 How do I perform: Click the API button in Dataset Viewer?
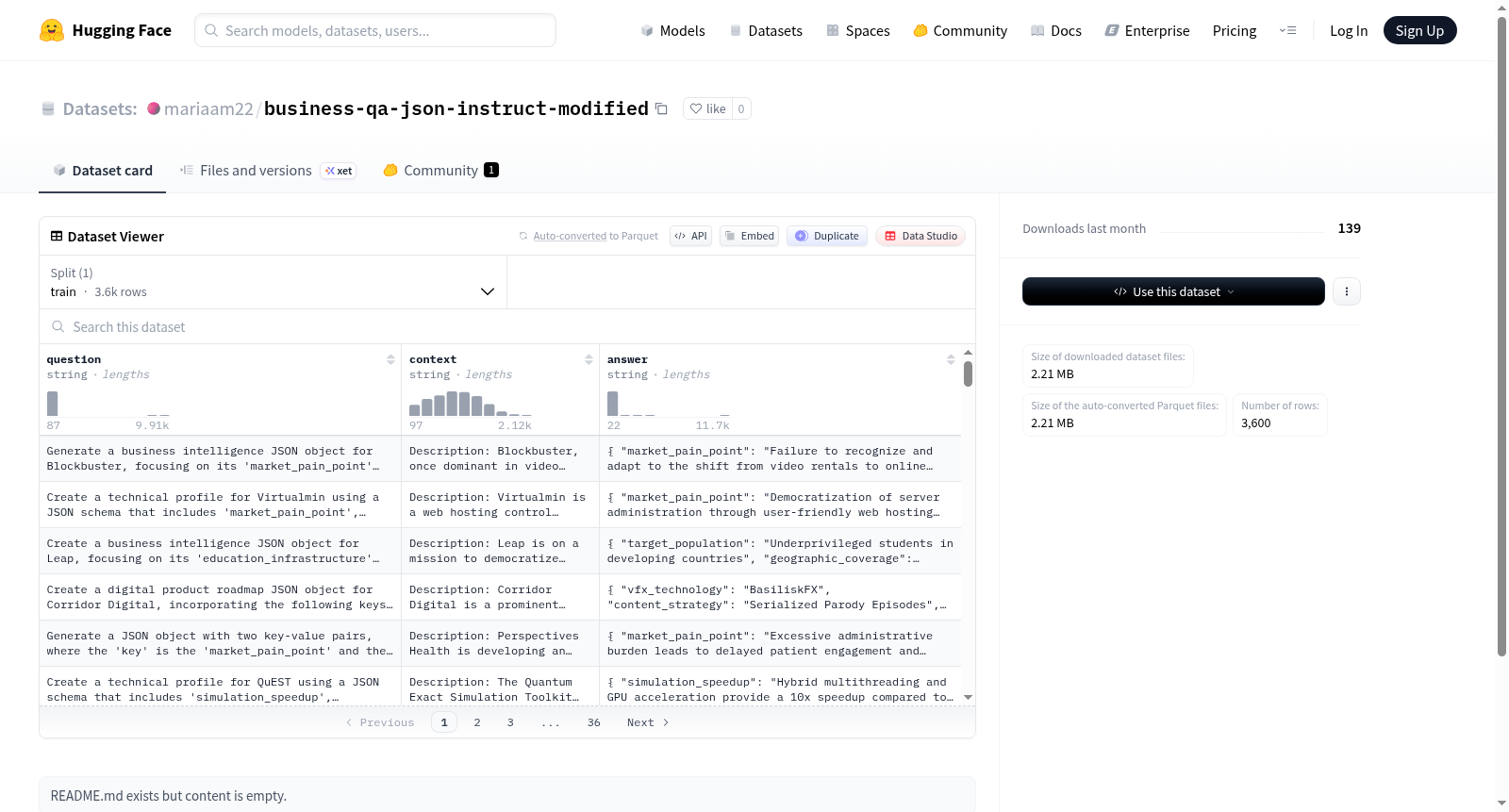point(690,236)
